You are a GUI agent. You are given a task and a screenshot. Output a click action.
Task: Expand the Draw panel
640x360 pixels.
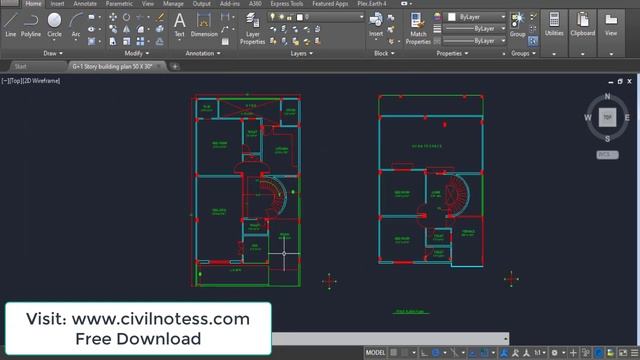53,53
